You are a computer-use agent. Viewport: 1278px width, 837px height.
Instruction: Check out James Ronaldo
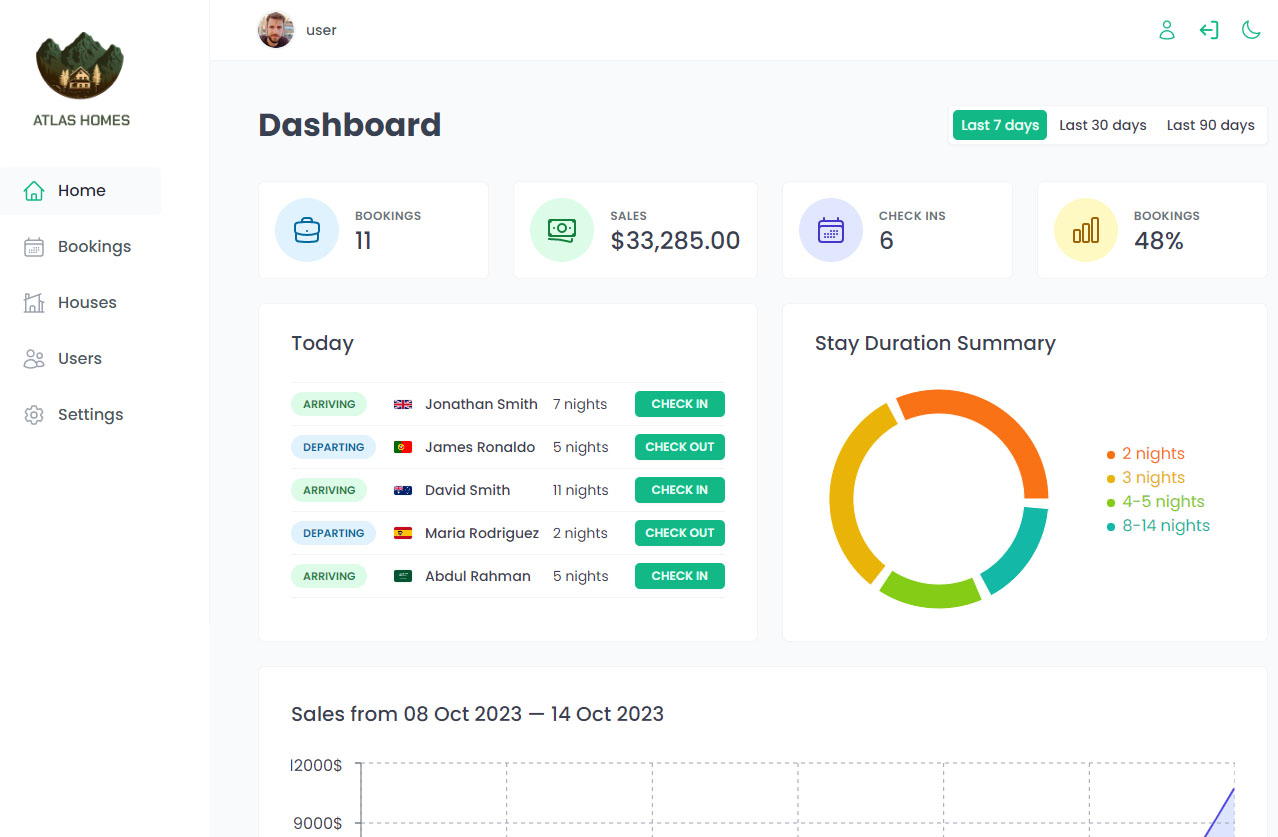click(680, 447)
